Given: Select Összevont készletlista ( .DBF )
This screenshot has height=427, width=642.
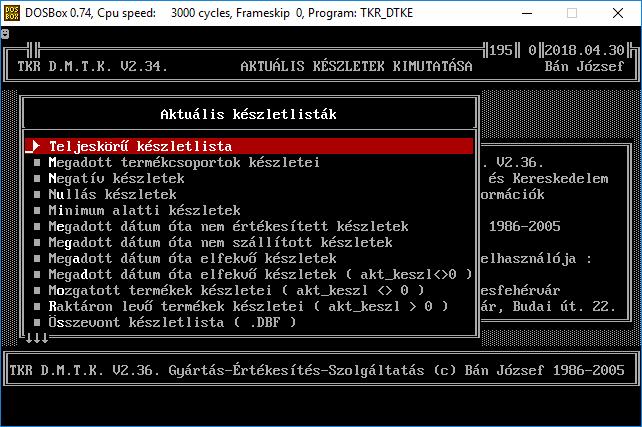Looking at the screenshot, I should pos(172,322).
